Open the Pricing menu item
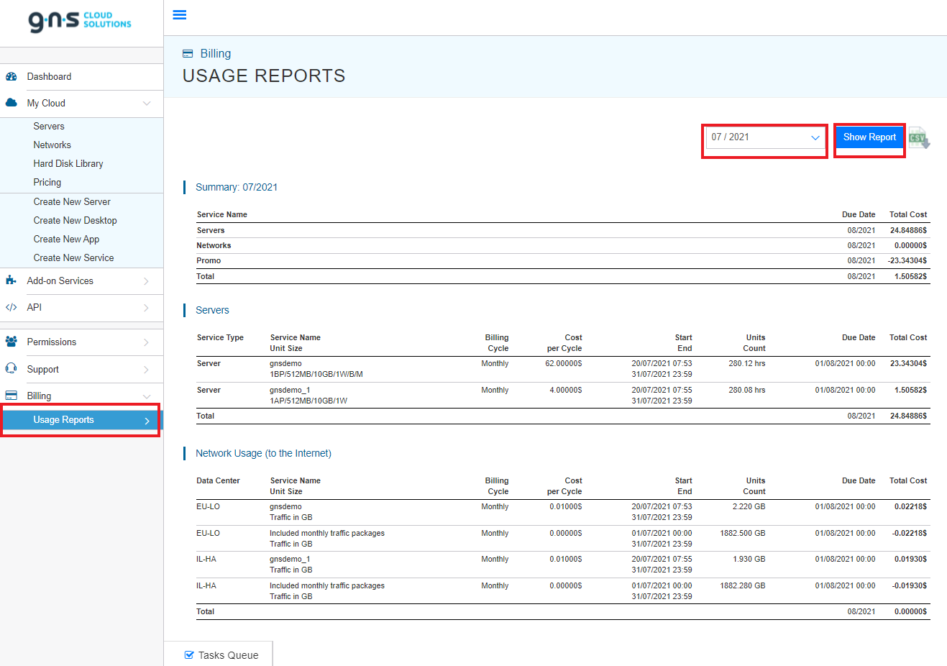Screen dimensions: 947x666 pos(47,182)
